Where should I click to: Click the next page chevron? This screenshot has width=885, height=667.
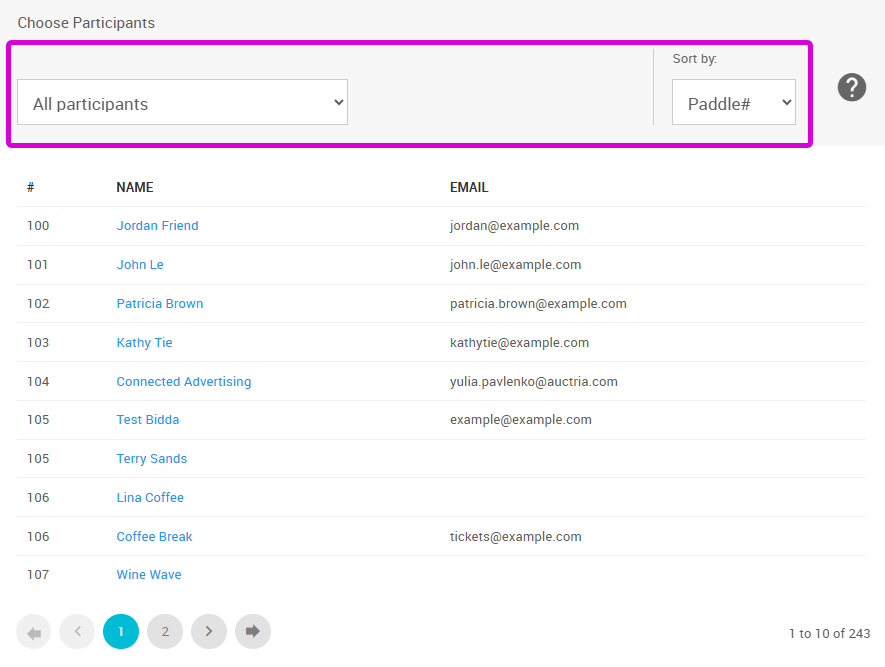click(209, 632)
